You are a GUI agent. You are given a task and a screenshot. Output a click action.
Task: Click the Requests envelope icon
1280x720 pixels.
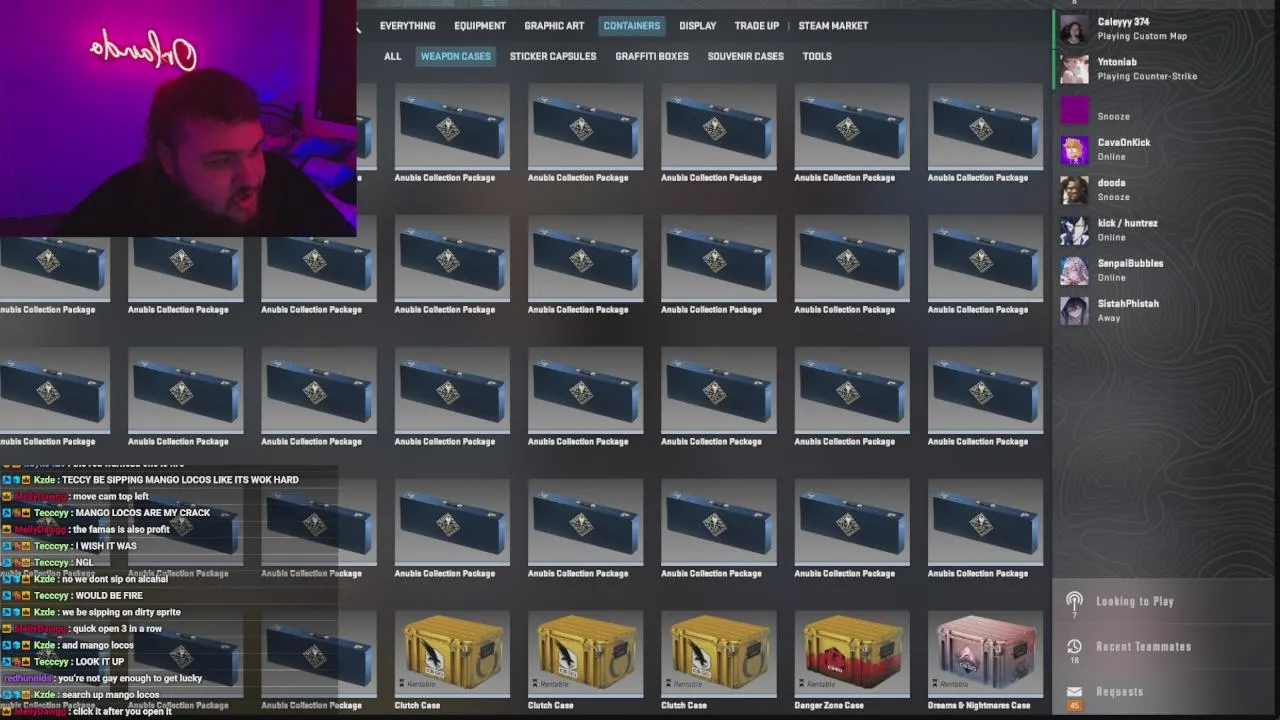click(x=1074, y=692)
